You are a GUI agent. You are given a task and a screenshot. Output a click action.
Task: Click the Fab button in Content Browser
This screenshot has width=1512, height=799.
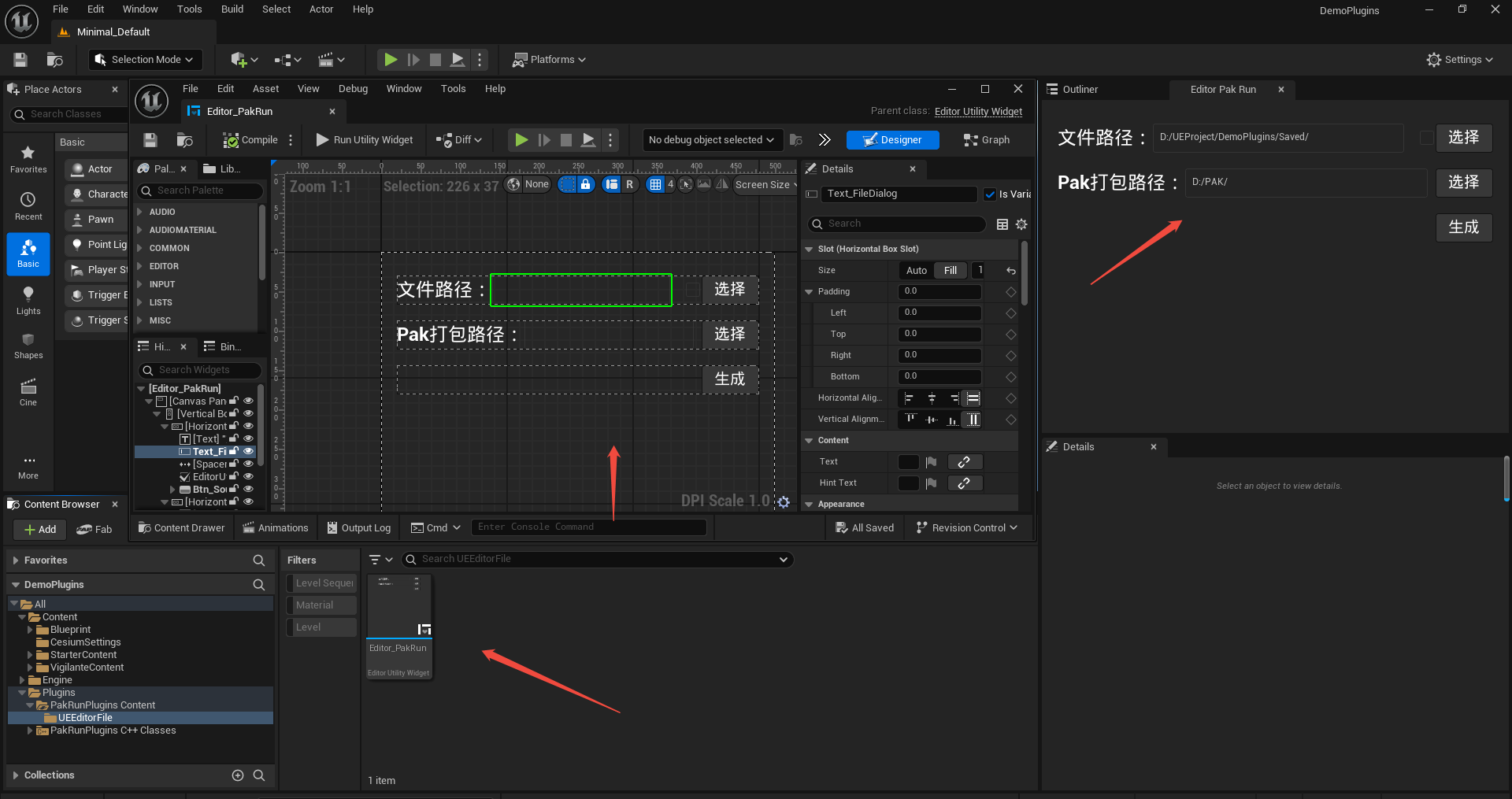[94, 530]
